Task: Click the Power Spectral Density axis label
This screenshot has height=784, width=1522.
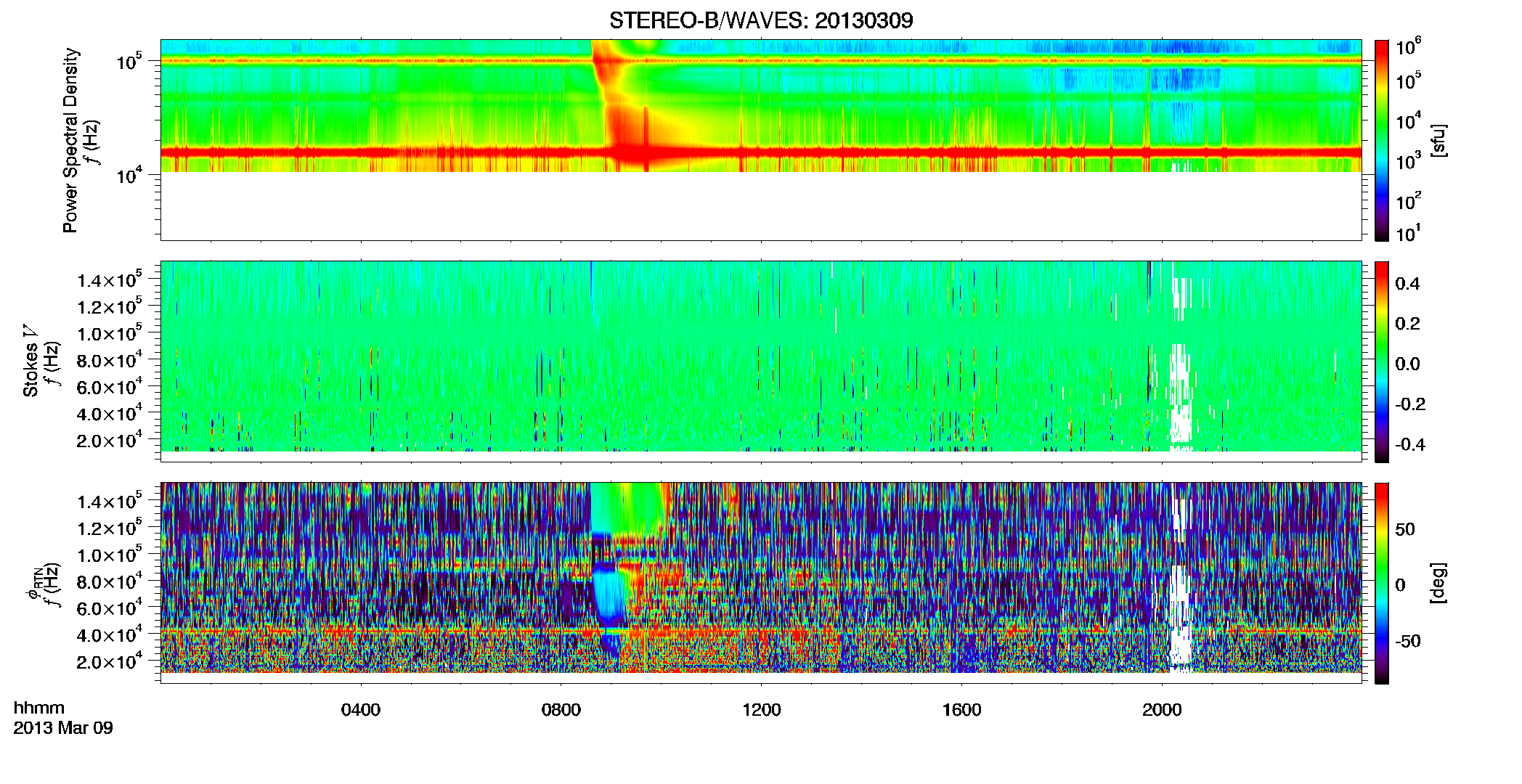Action: click(x=70, y=140)
